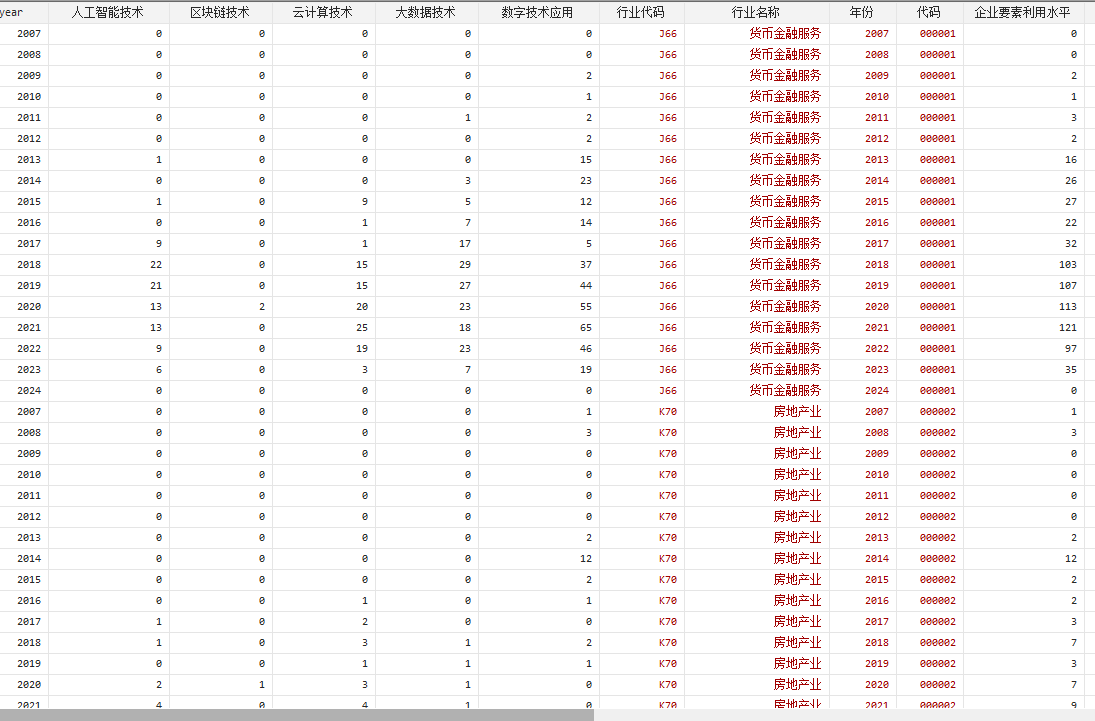Screen dimensions: 1095x721
Task: Select the 代码 column header
Action: coord(928,12)
